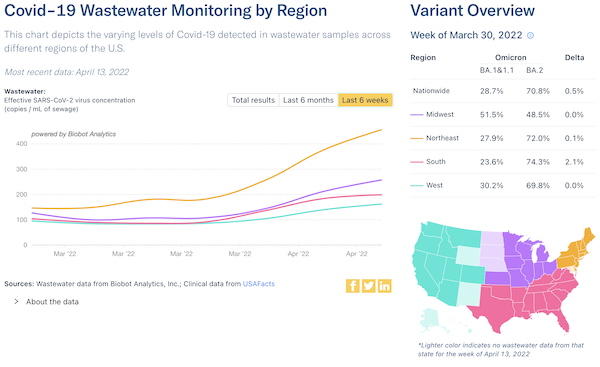600x367 pixels.
Task: Select the Last 6 weeks range
Action: pyautogui.click(x=365, y=100)
